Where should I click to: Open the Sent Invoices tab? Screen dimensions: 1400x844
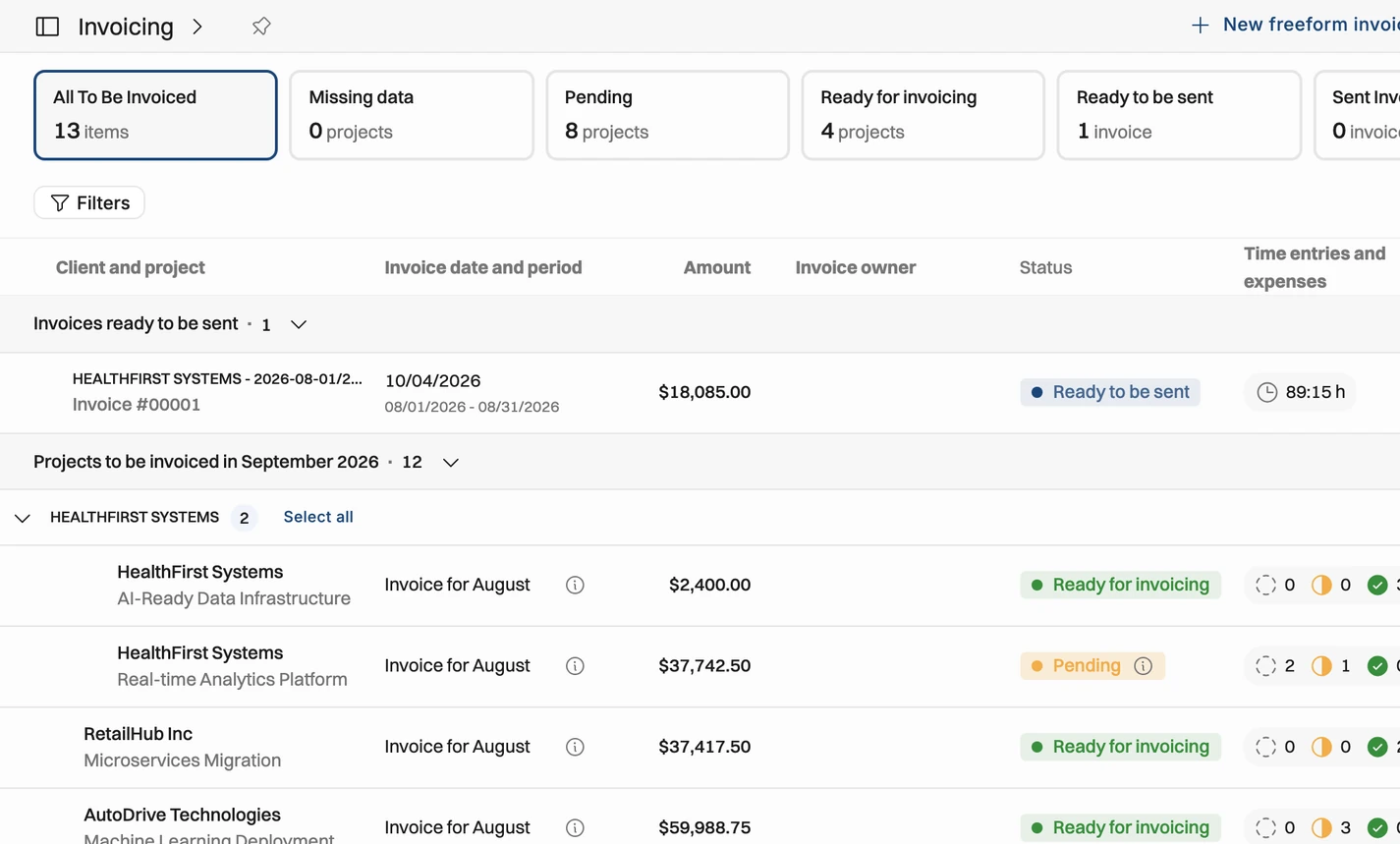(x=1358, y=115)
